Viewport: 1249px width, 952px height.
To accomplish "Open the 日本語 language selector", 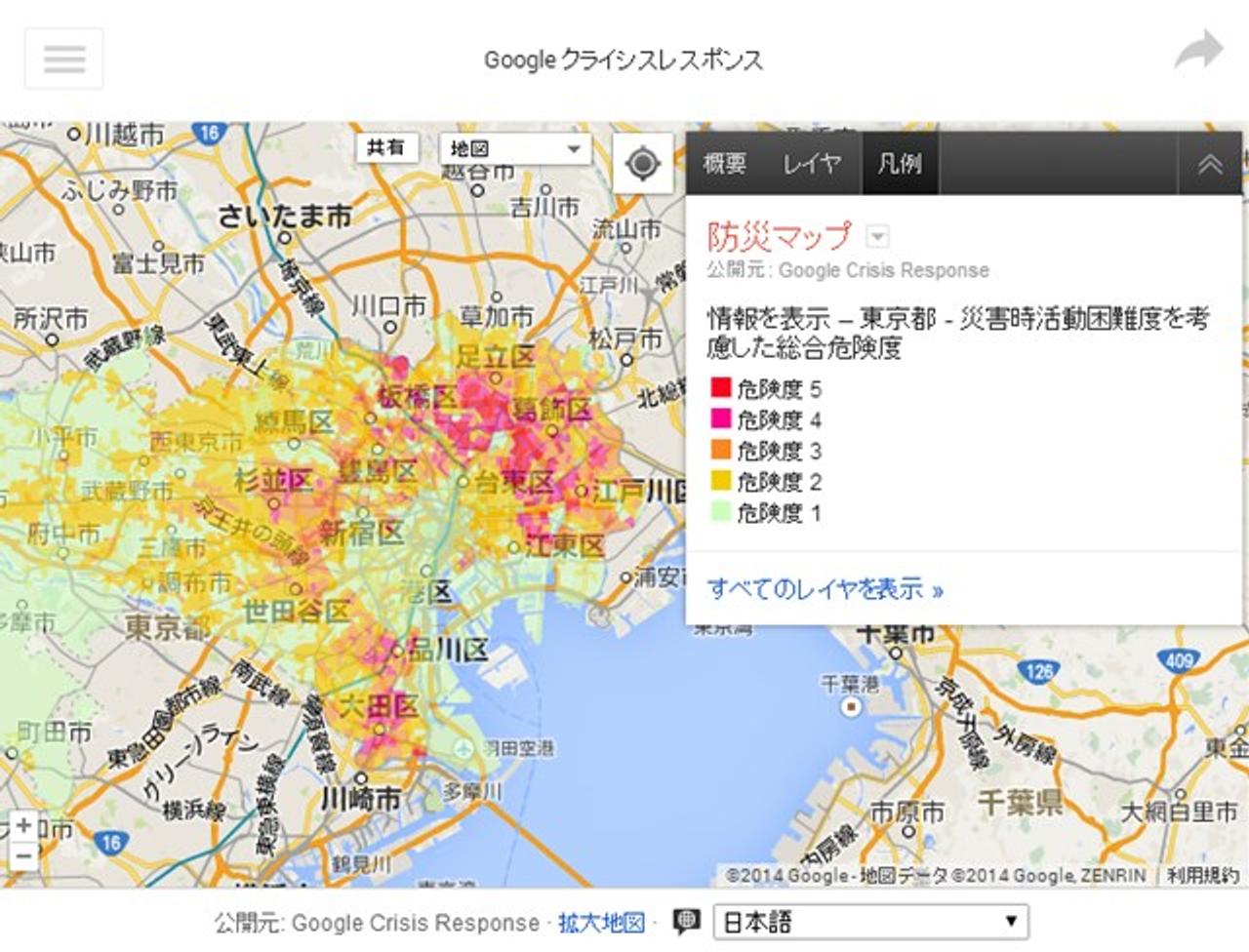I will pyautogui.click(x=870, y=922).
